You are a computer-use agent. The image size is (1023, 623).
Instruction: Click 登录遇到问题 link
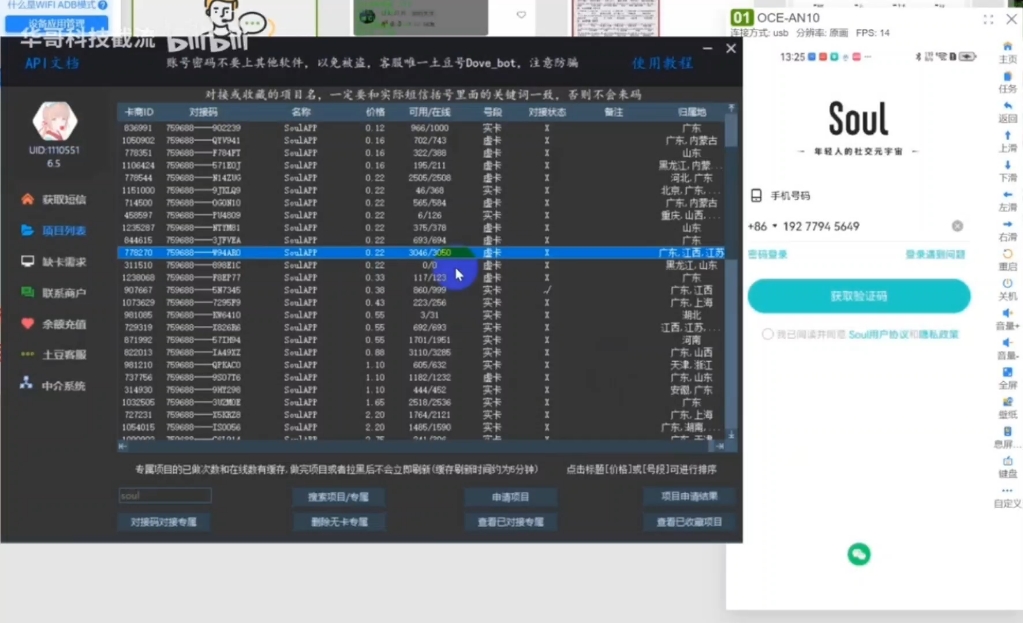click(x=935, y=254)
